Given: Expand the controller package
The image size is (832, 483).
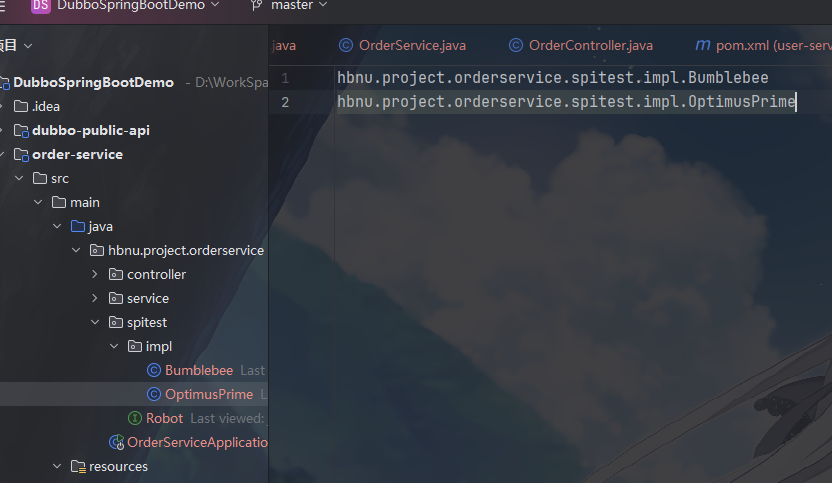Looking at the screenshot, I should tap(95, 274).
